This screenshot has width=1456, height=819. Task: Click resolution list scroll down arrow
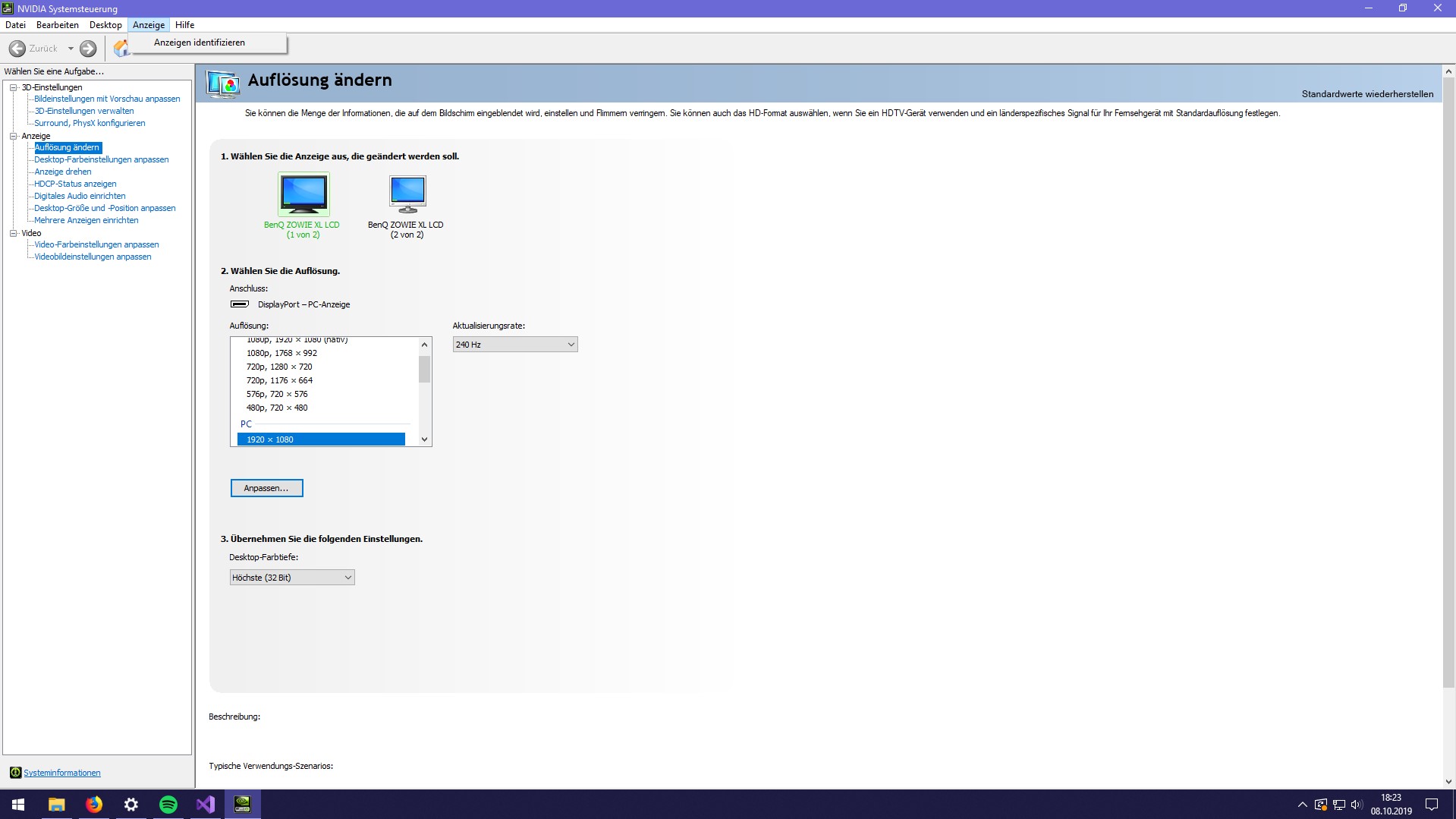(x=424, y=439)
